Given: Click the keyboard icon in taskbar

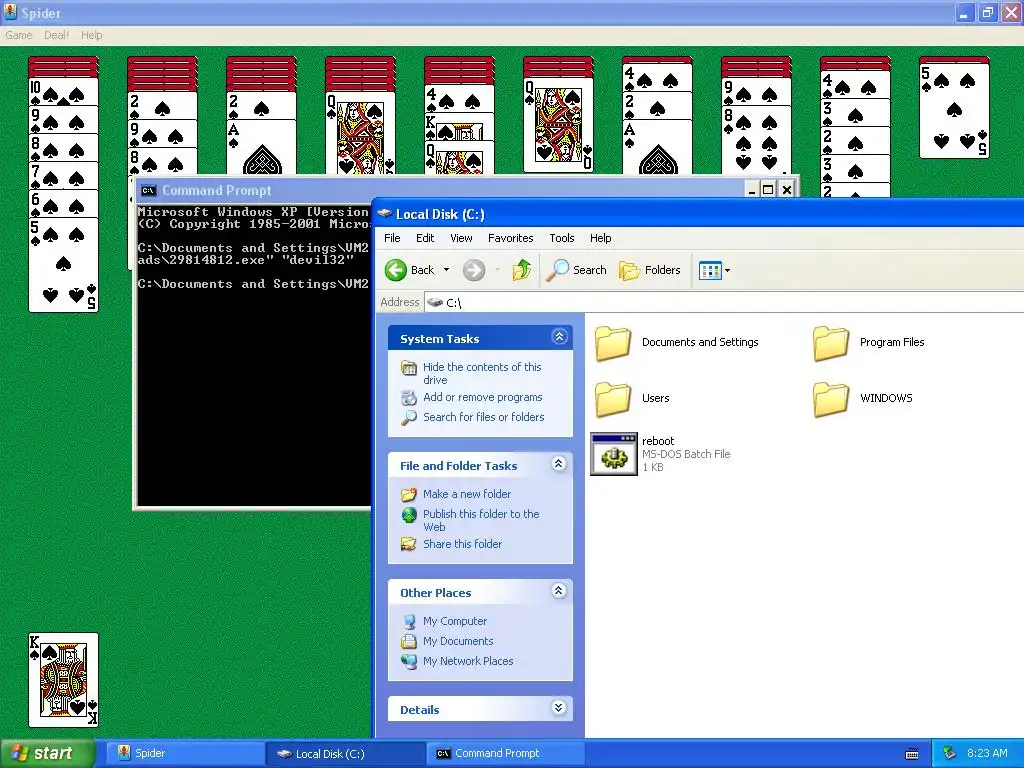Looking at the screenshot, I should pyautogui.click(x=912, y=754).
